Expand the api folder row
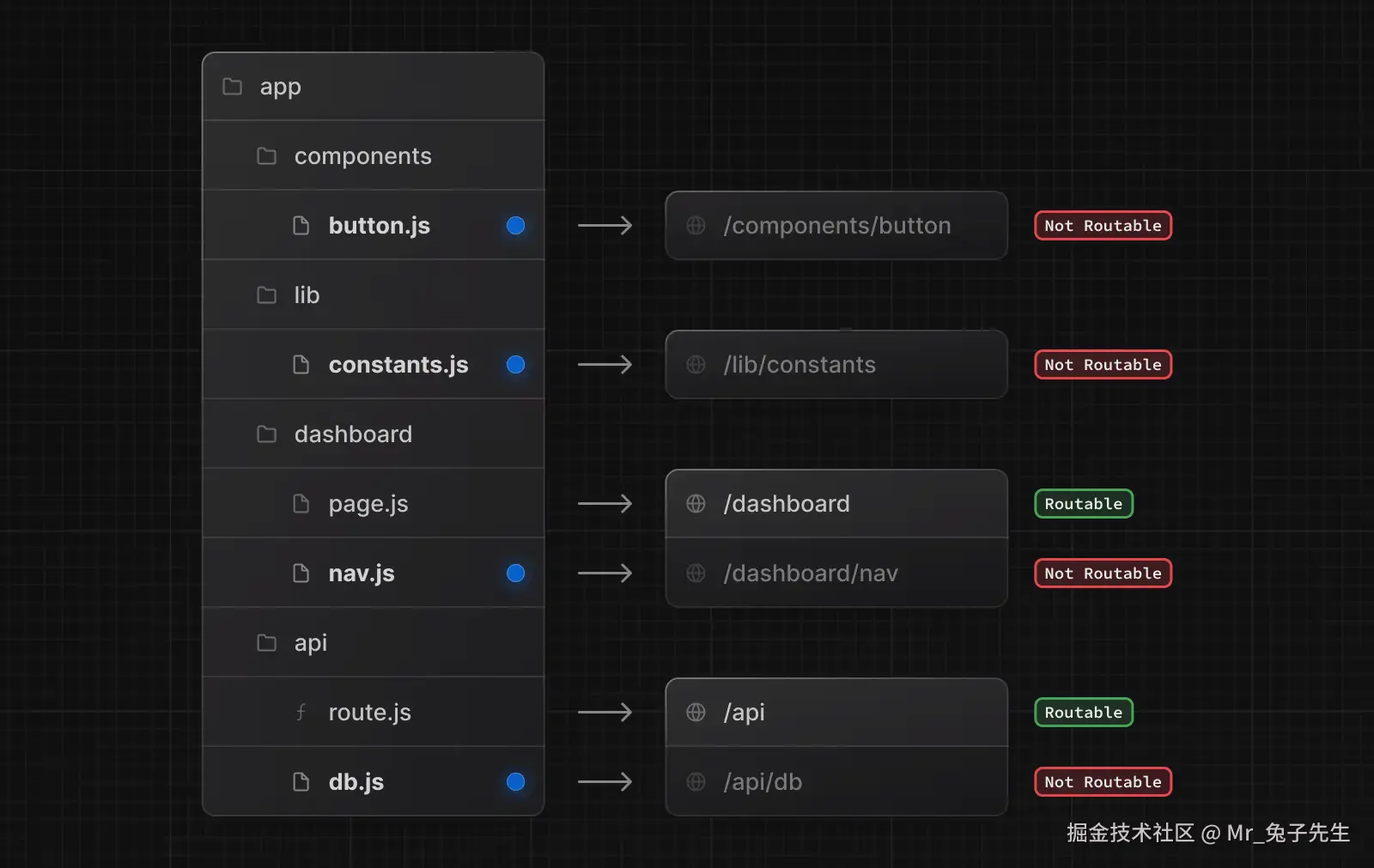Screen dimensions: 1374x868 [310, 643]
